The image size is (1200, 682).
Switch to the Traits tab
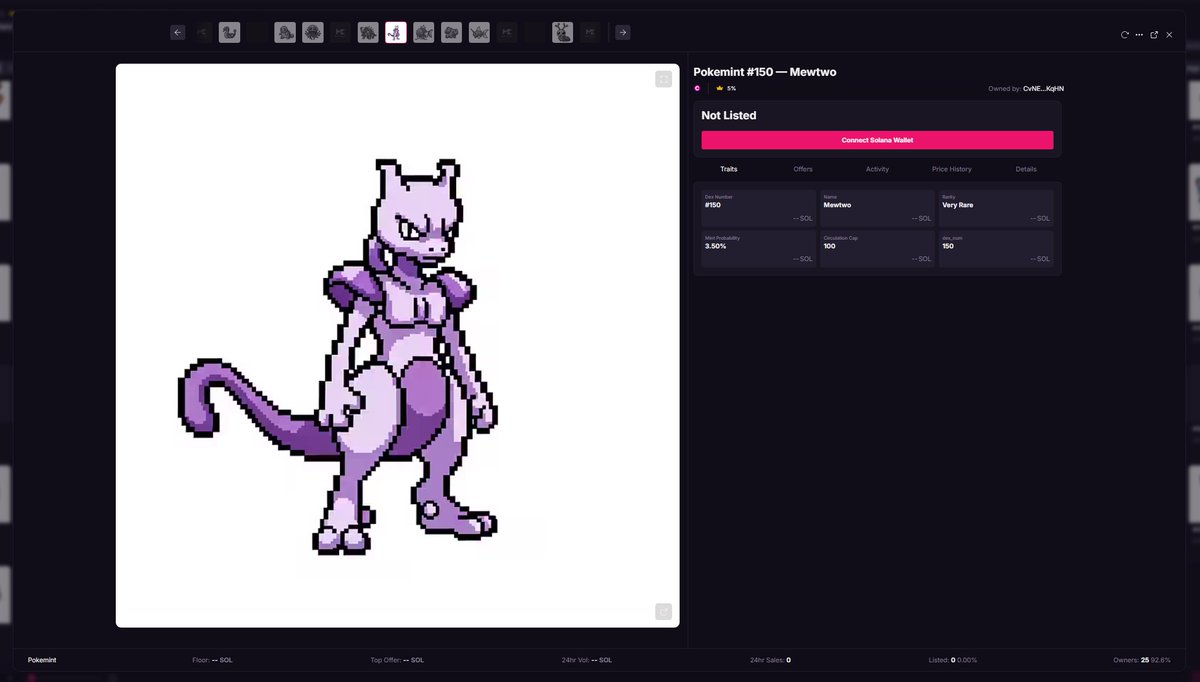(x=729, y=169)
